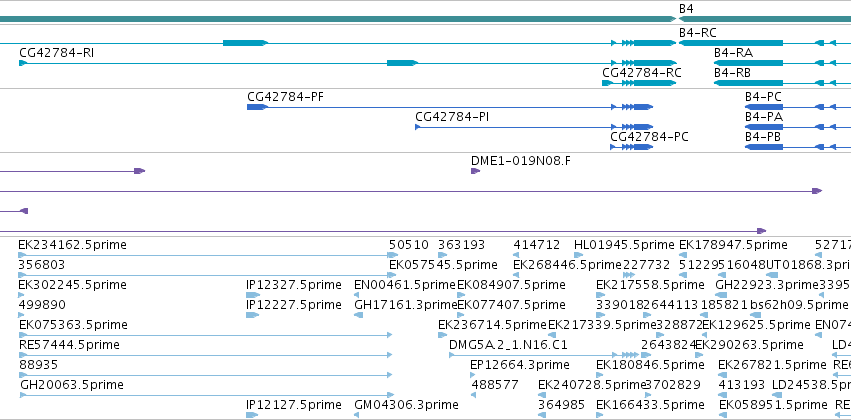Click the IP12227.5prime EST label
This screenshot has height=420, width=851.
[x=294, y=304]
